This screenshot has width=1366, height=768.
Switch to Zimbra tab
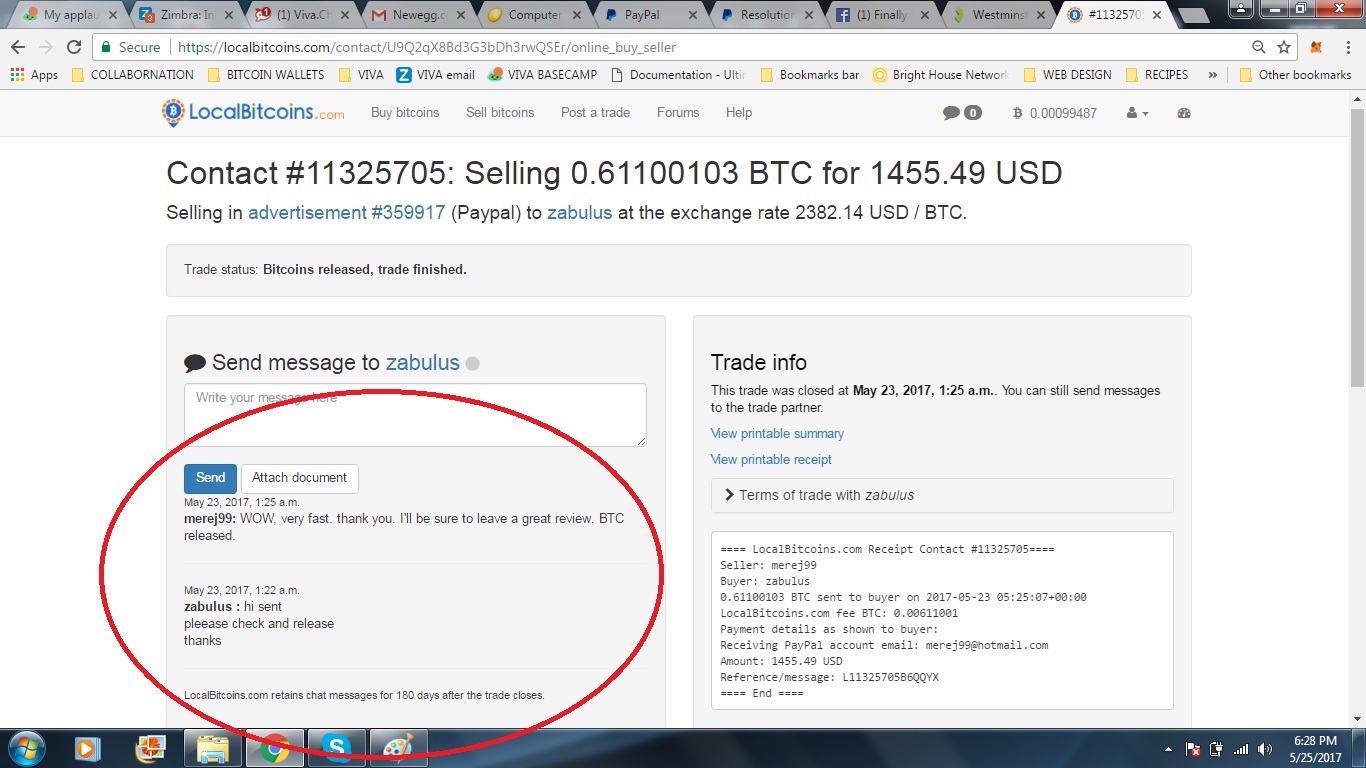point(184,15)
